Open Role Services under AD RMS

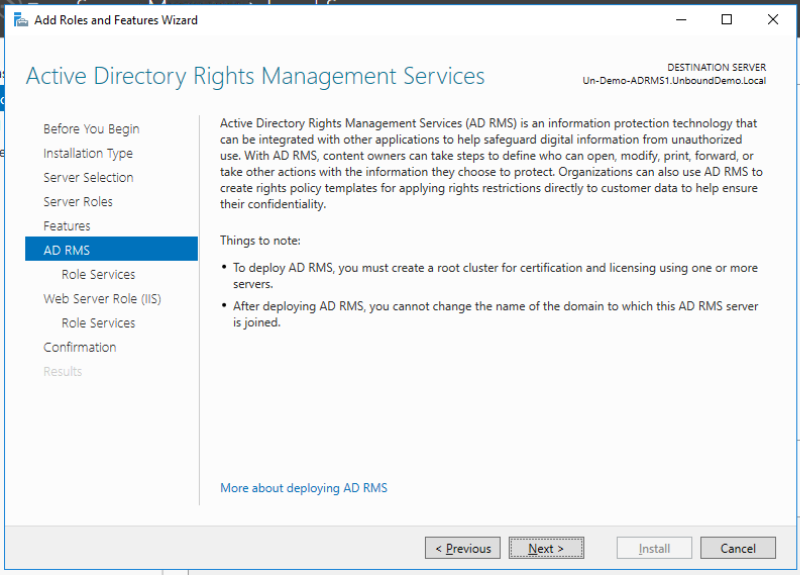98,274
